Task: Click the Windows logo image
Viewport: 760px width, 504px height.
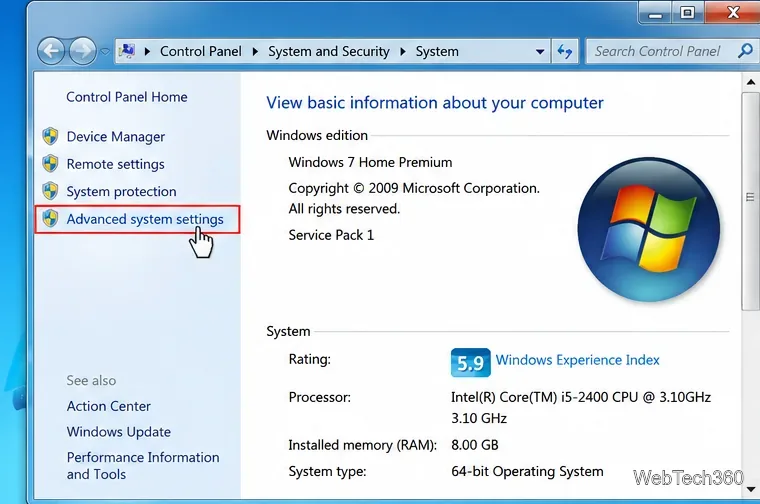Action: coord(649,229)
